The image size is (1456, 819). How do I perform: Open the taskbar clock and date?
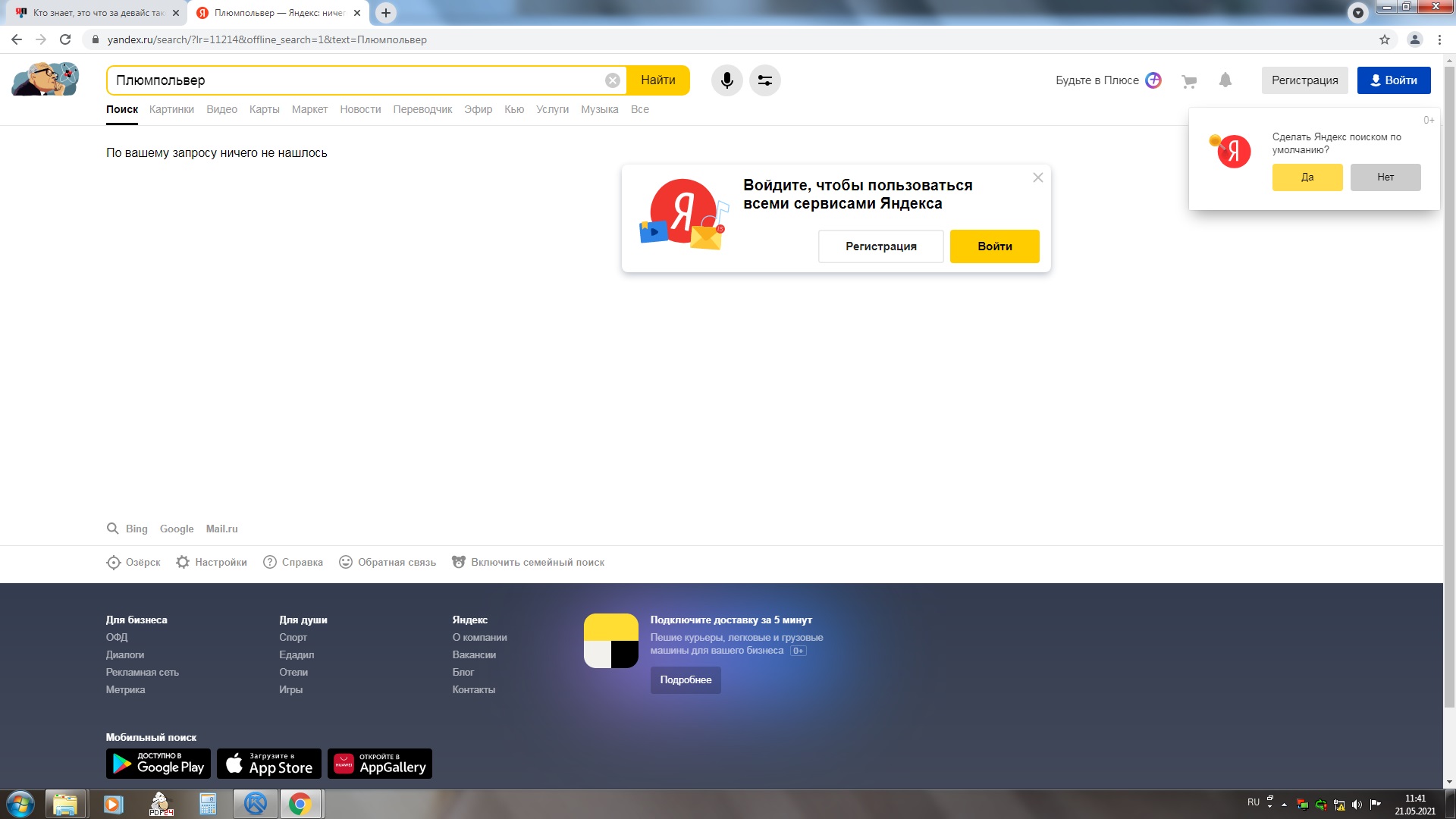click(1415, 805)
